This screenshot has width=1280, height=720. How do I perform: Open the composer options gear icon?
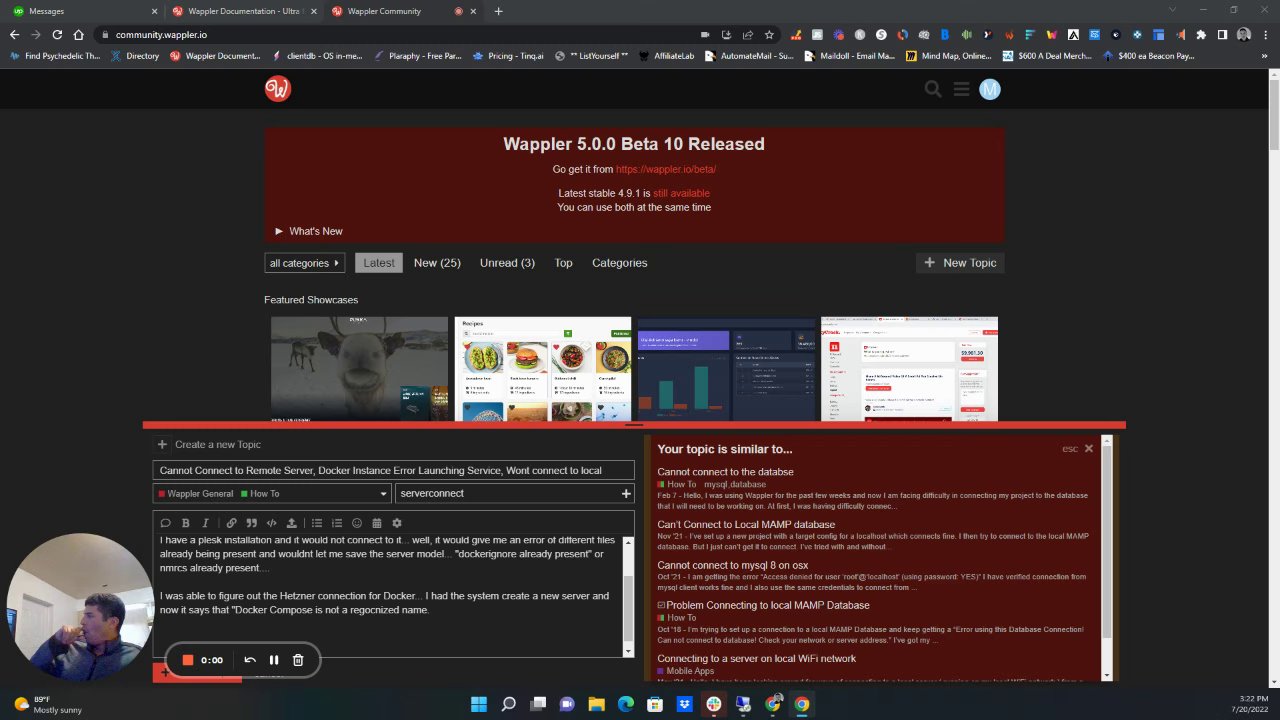click(397, 523)
